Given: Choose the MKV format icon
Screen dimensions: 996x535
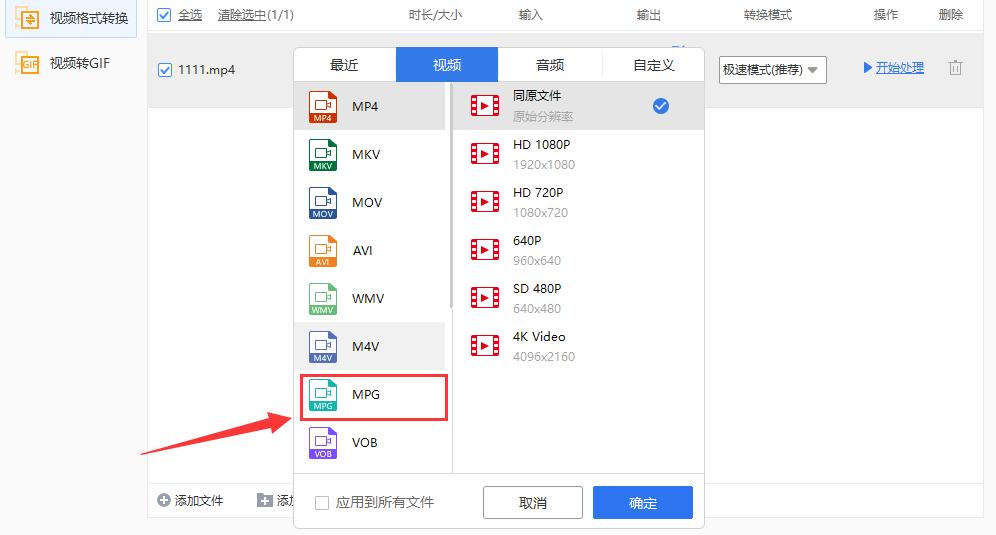Looking at the screenshot, I should coord(323,155).
